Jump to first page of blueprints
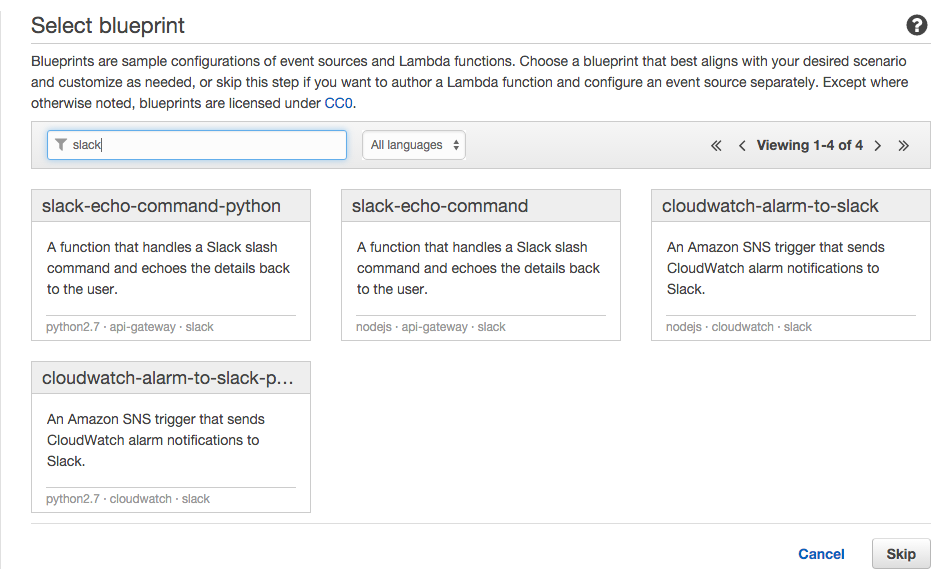951x587 pixels. pyautogui.click(x=716, y=146)
